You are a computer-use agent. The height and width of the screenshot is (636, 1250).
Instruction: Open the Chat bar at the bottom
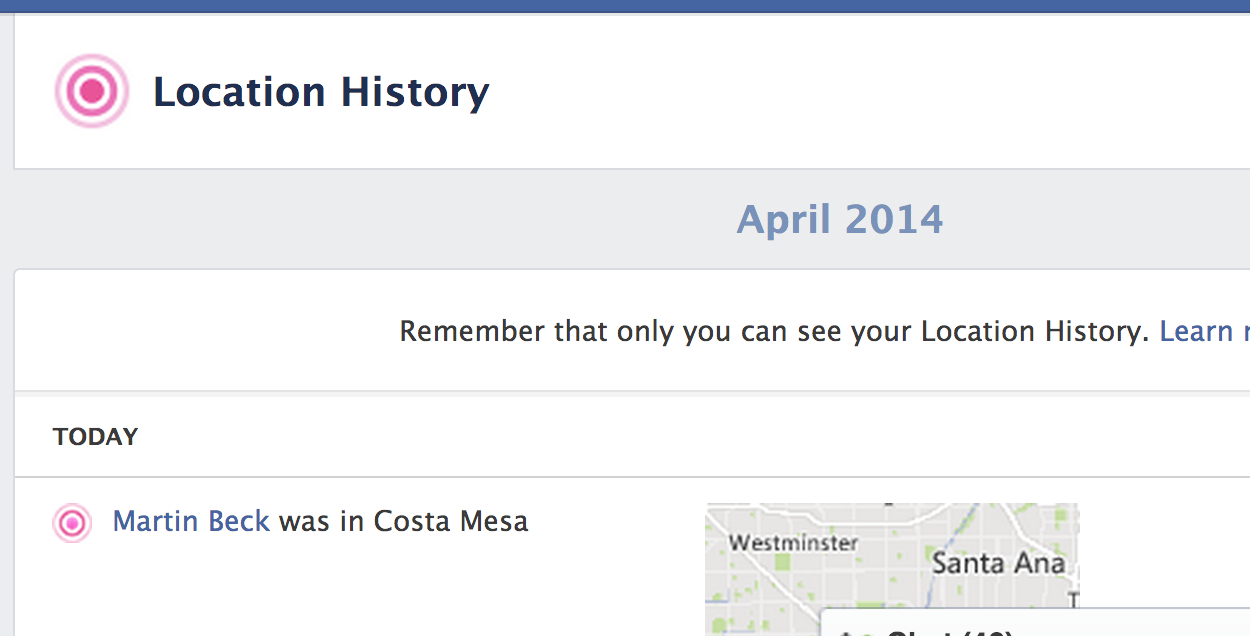click(1035, 622)
